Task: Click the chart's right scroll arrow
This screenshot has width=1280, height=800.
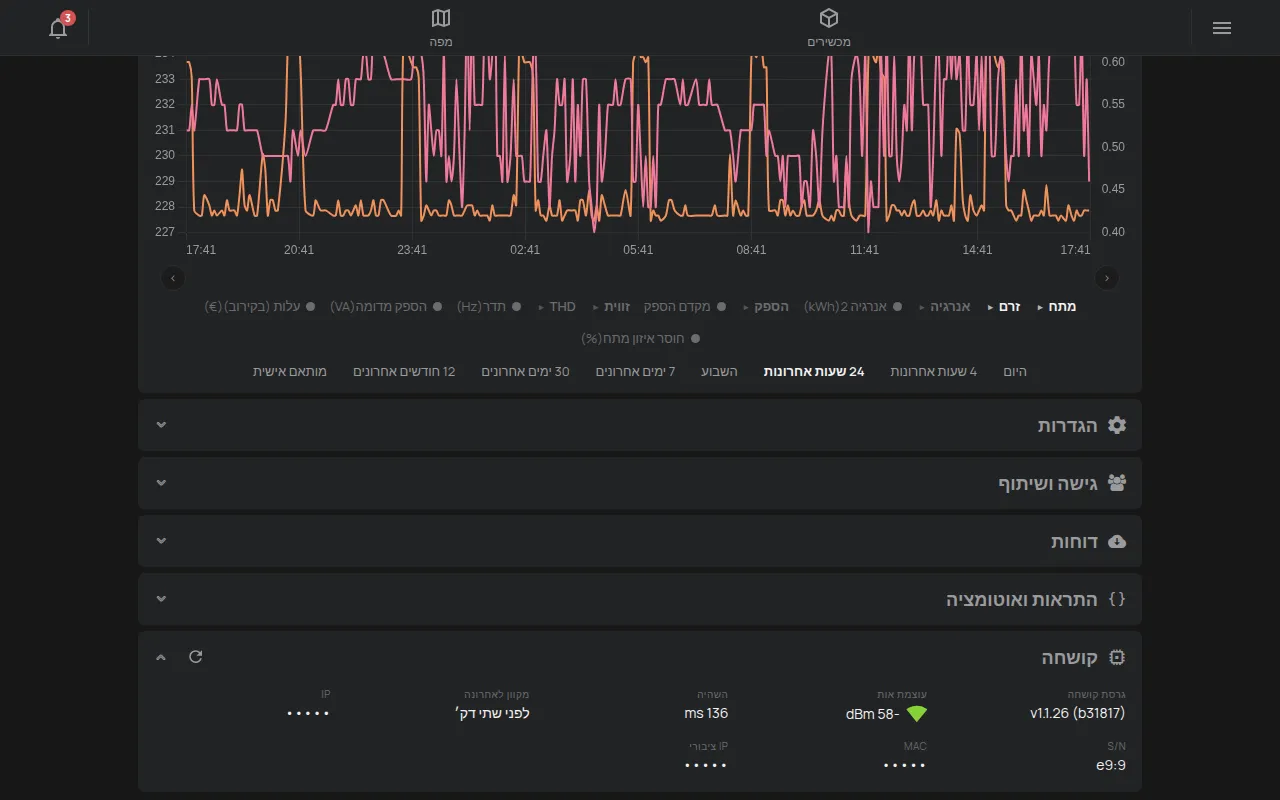Action: tap(1107, 278)
